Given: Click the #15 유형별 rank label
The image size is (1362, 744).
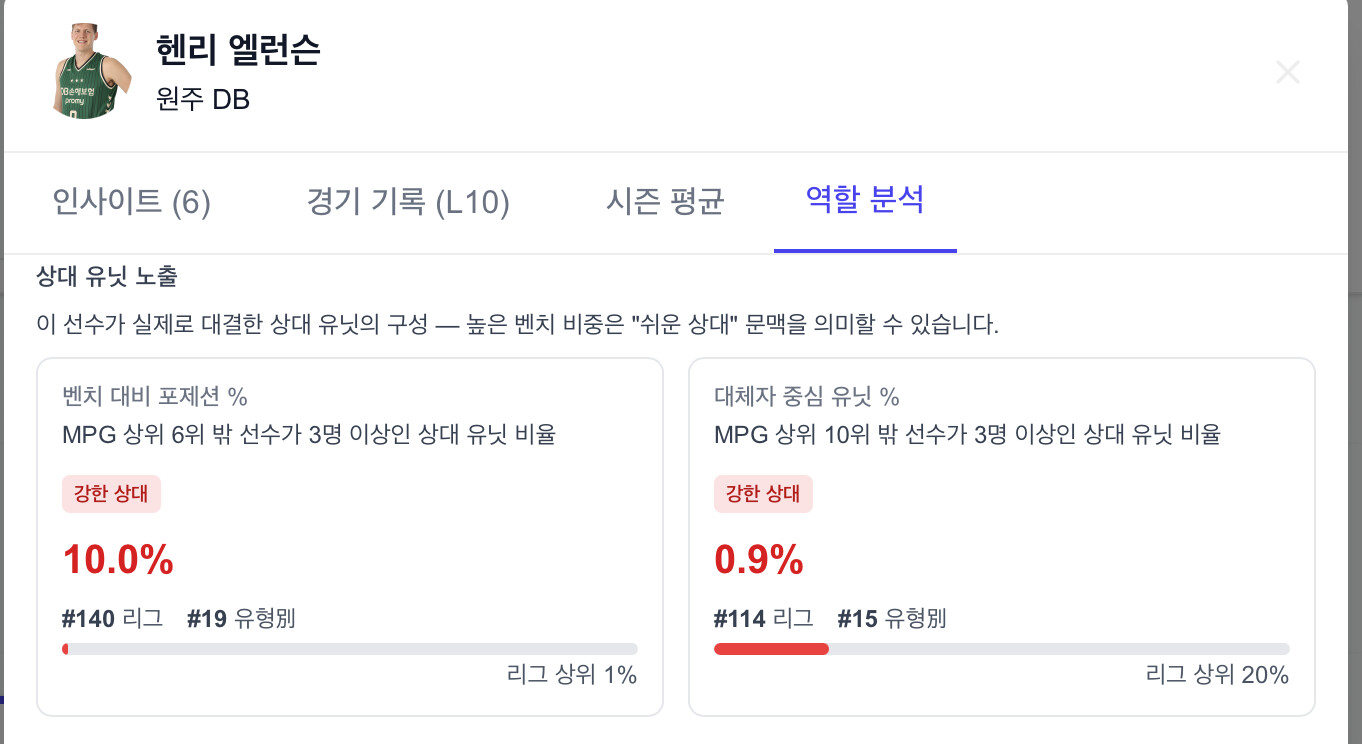Looking at the screenshot, I should pos(892,619).
